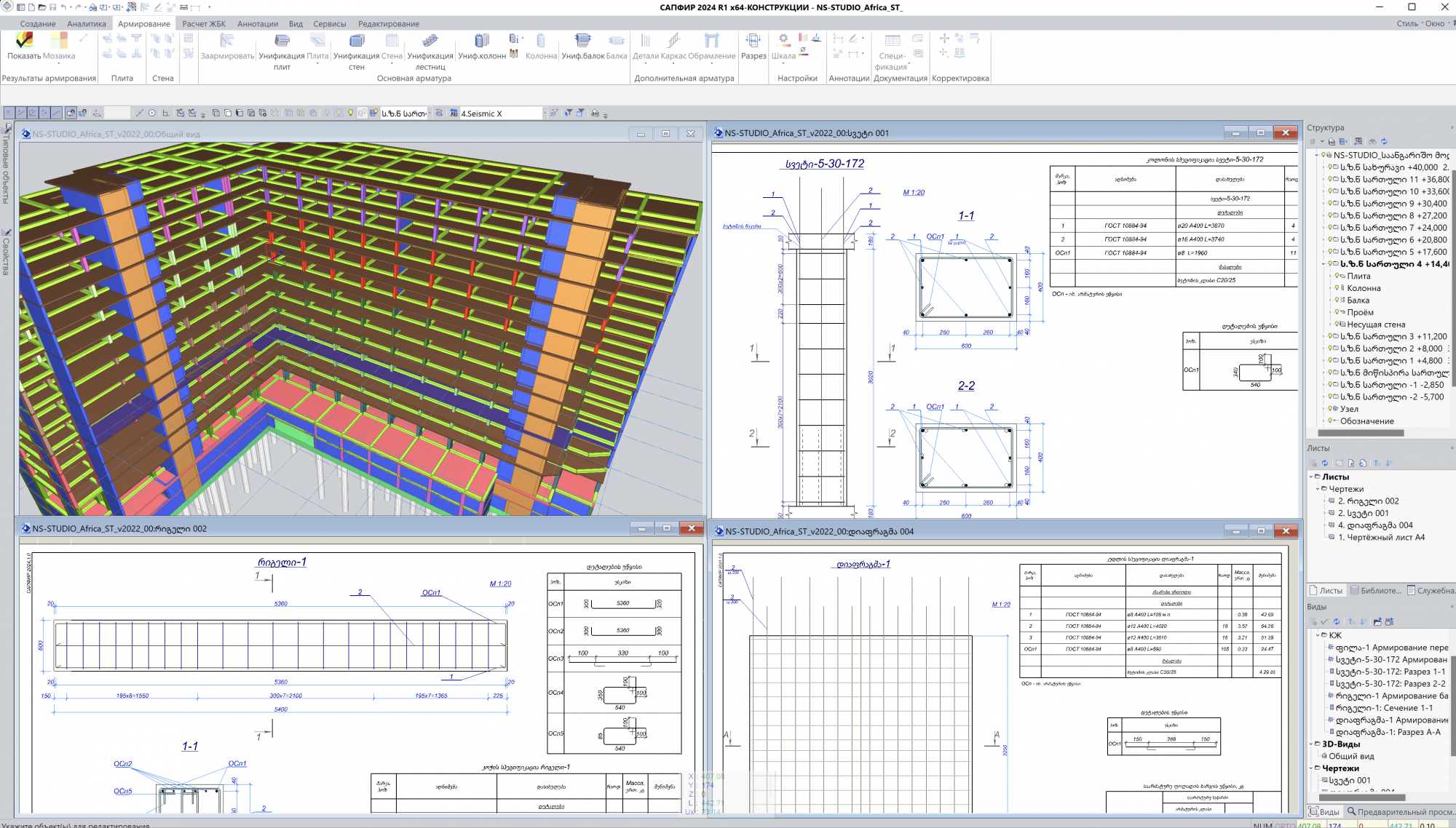
Task: Click Унификация плит icon
Action: pyautogui.click(x=282, y=41)
